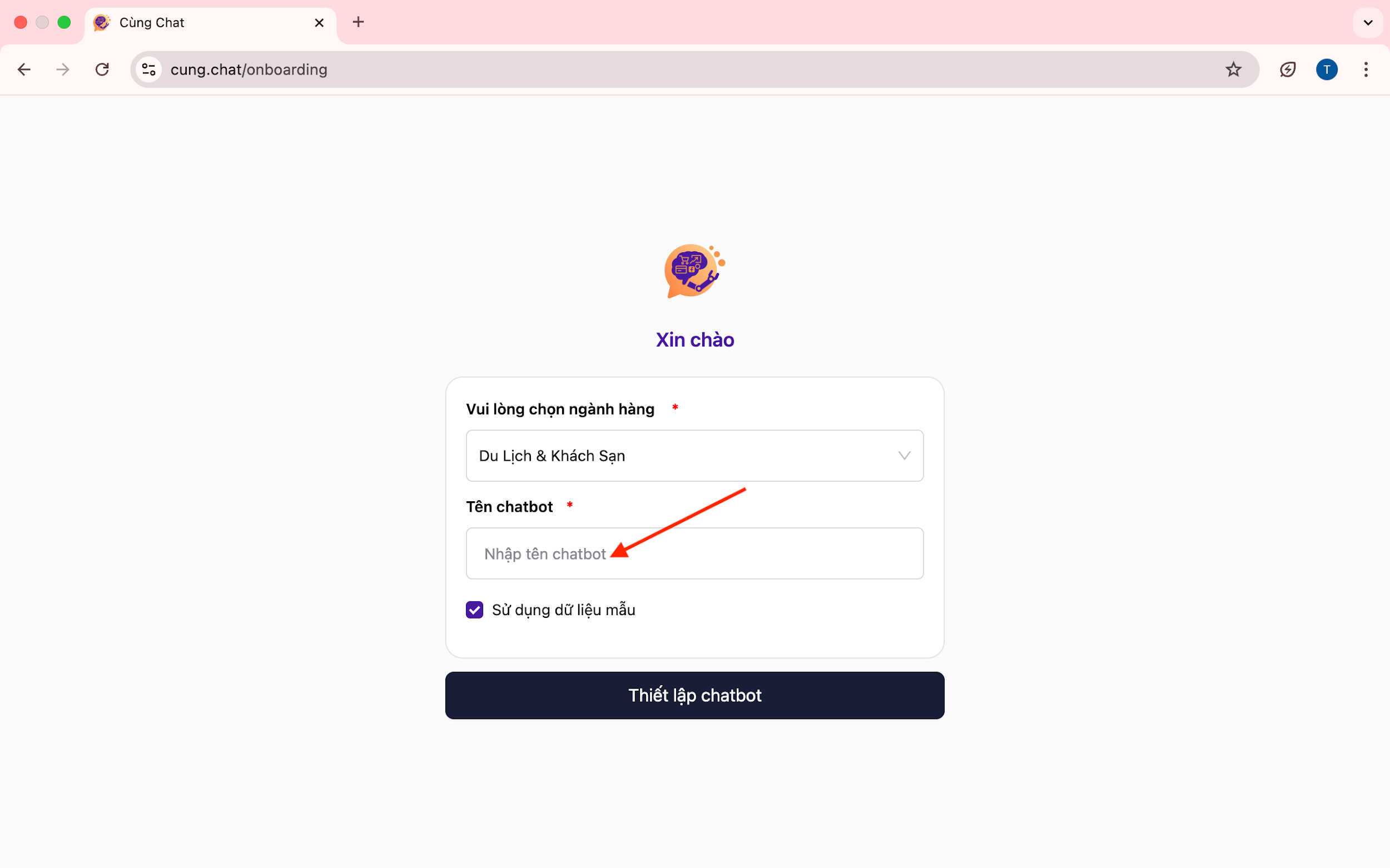Click the dropdown chevron beside Du Lịch & Khách Sạn
1390x868 pixels.
tap(904, 456)
